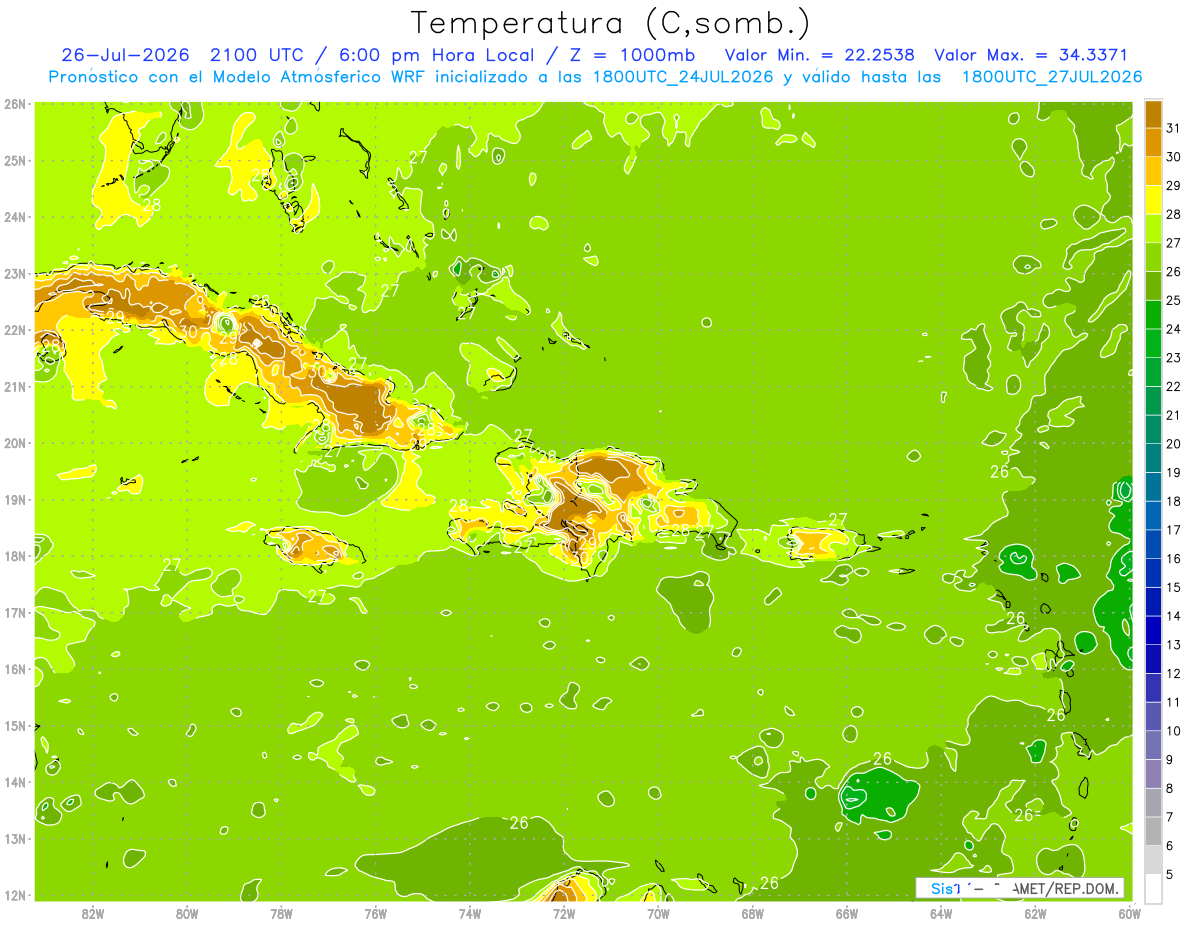
Task: Select the "1800UTC_27JUL2026" valid-until time
Action: pyautogui.click(x=1052, y=77)
